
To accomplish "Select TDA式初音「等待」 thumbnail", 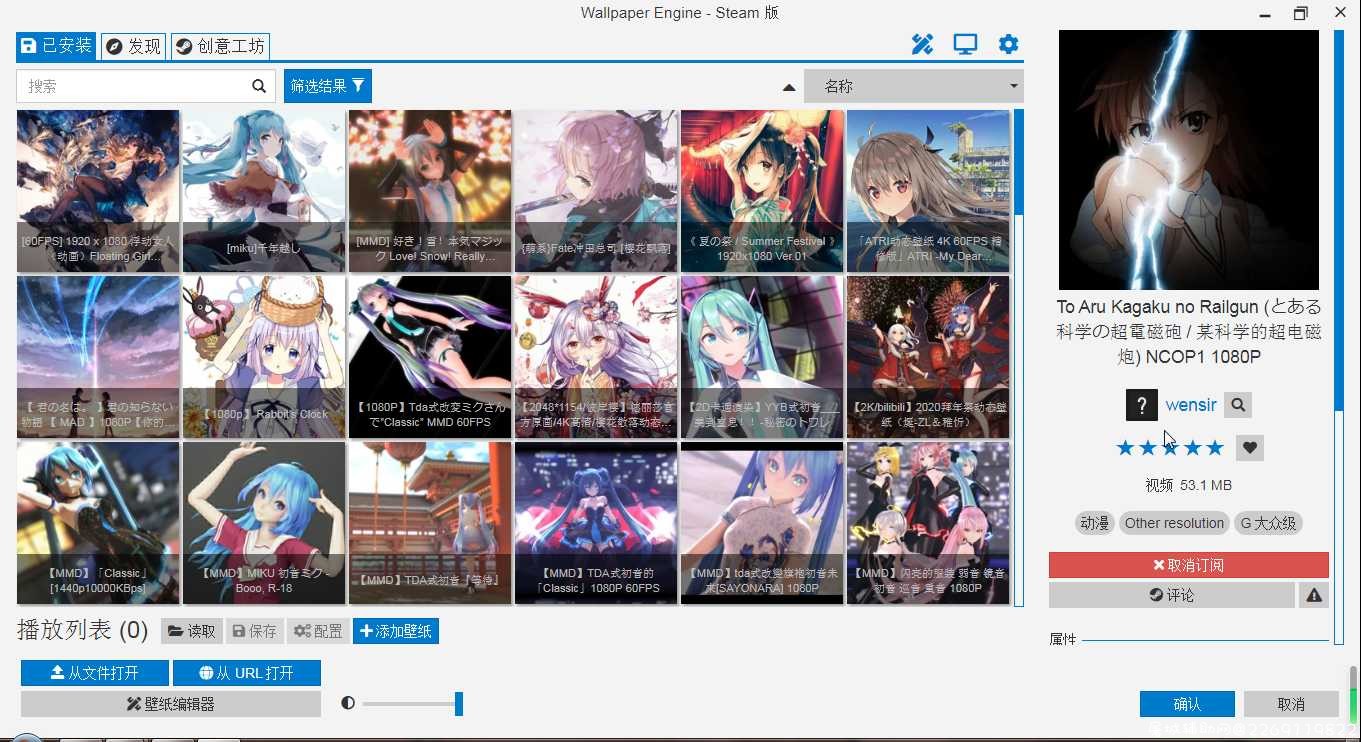I will coord(430,523).
